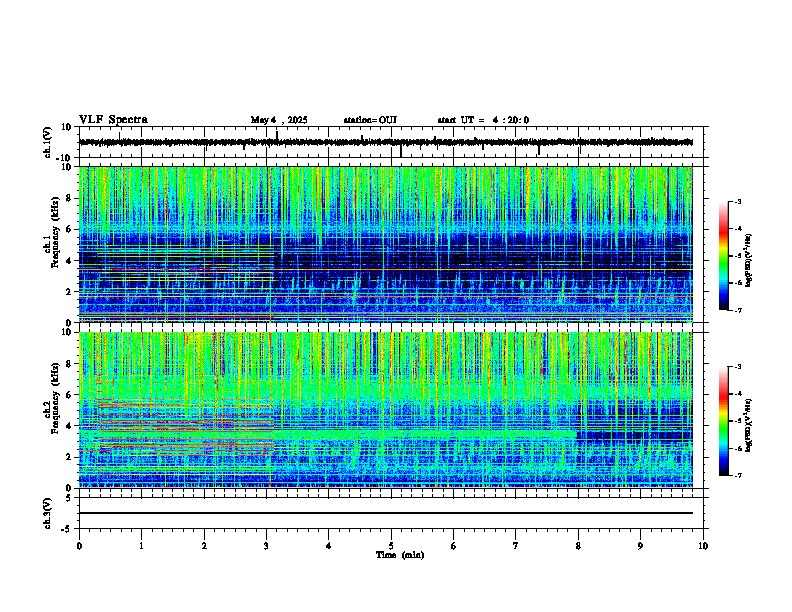This screenshot has height=612, width=792.
Task: Click the "Time (min)" axis title
Action: click(x=400, y=555)
